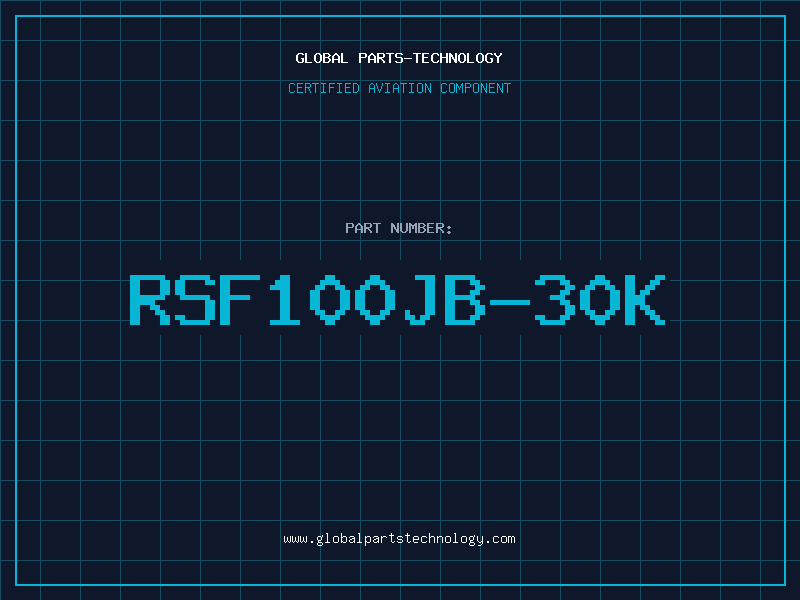Click the digit 1 in the part number
The width and height of the screenshot is (800, 600).
(285, 299)
